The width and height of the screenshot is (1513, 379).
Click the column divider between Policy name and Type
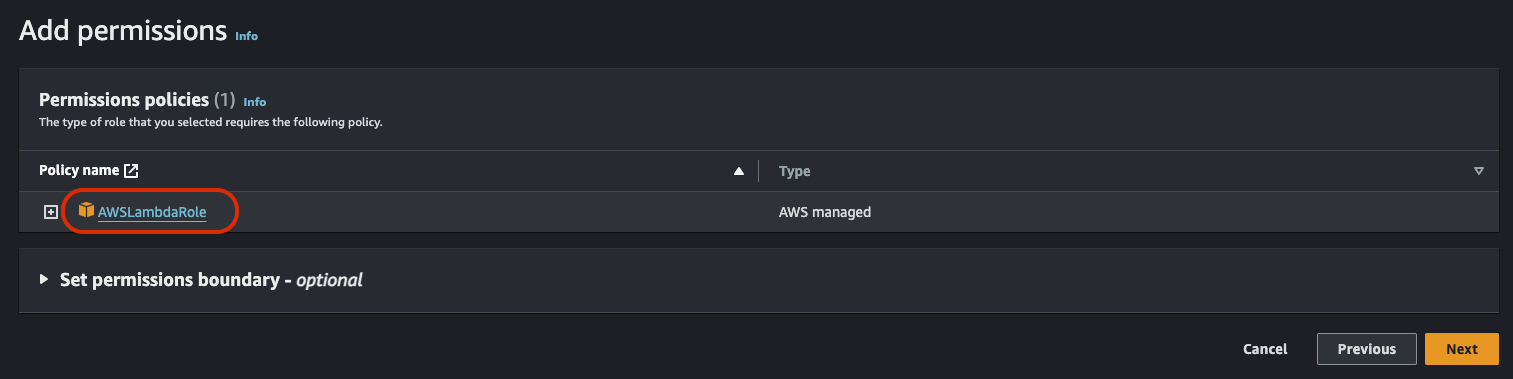758,171
